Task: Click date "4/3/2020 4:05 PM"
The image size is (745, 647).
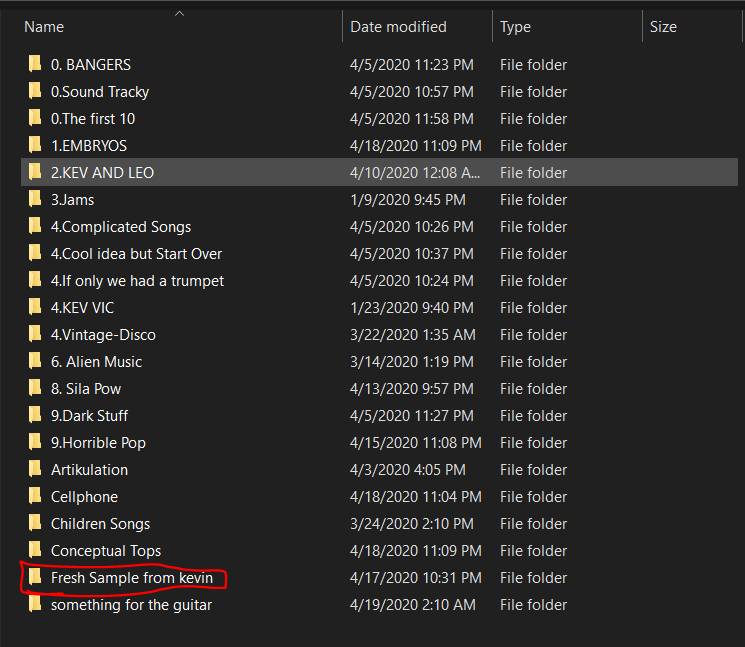Action: click(x=408, y=470)
